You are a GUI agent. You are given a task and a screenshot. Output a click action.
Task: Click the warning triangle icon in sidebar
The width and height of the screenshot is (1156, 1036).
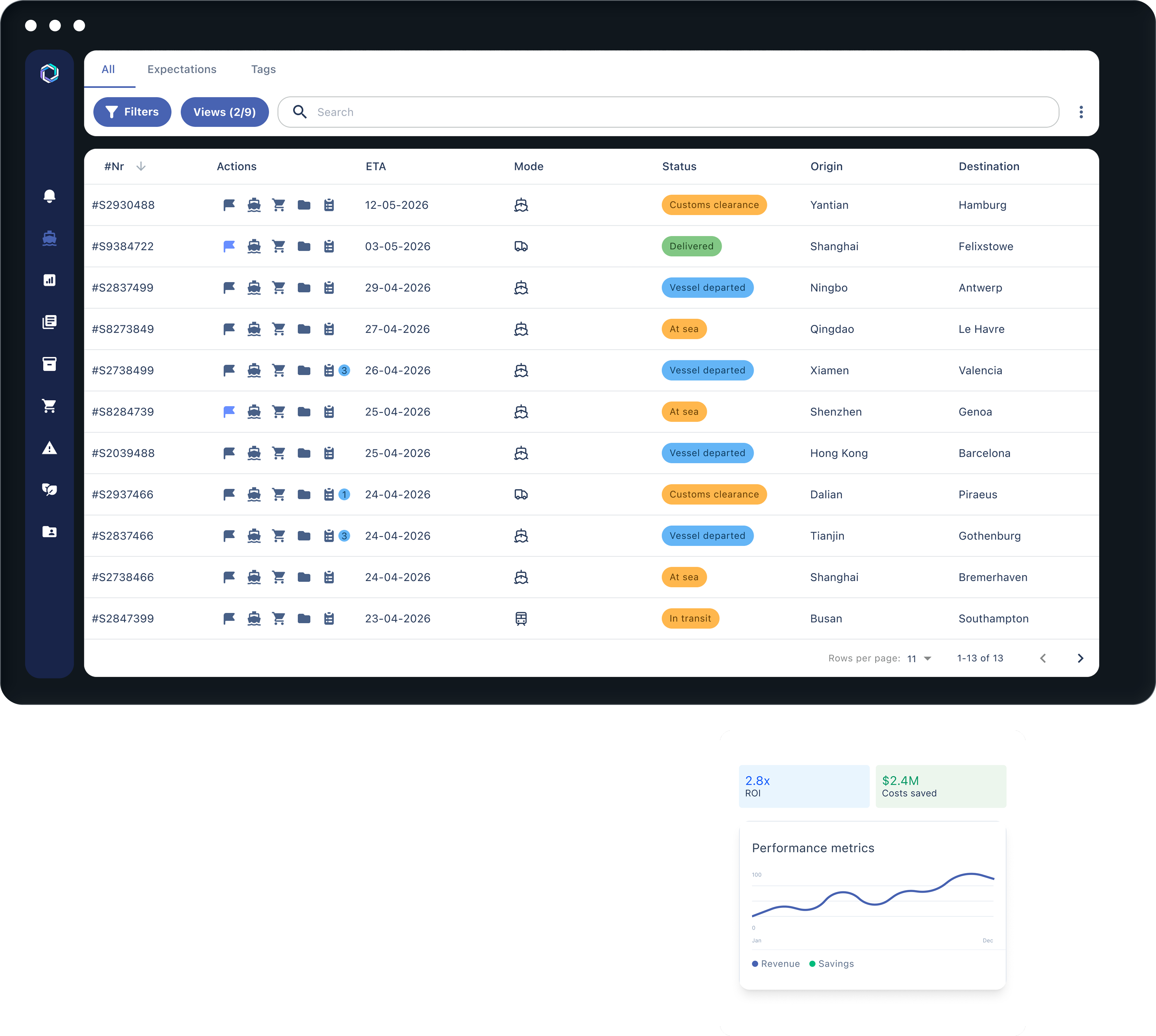[x=50, y=448]
